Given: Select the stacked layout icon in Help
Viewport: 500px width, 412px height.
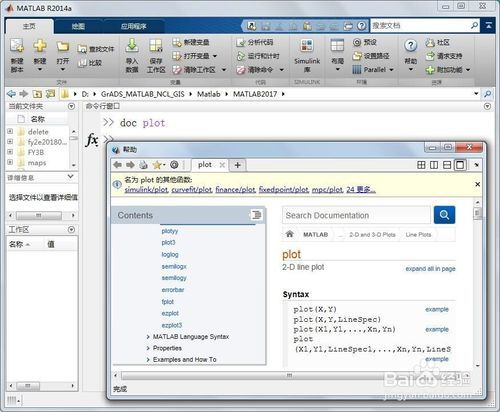Looking at the screenshot, I should point(447,165).
